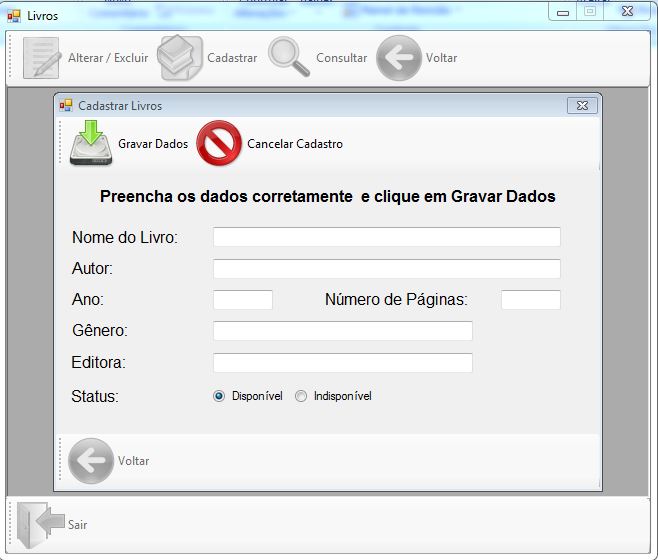The width and height of the screenshot is (658, 560).
Task: Click the Consultar label in top toolbar
Action: [x=341, y=58]
